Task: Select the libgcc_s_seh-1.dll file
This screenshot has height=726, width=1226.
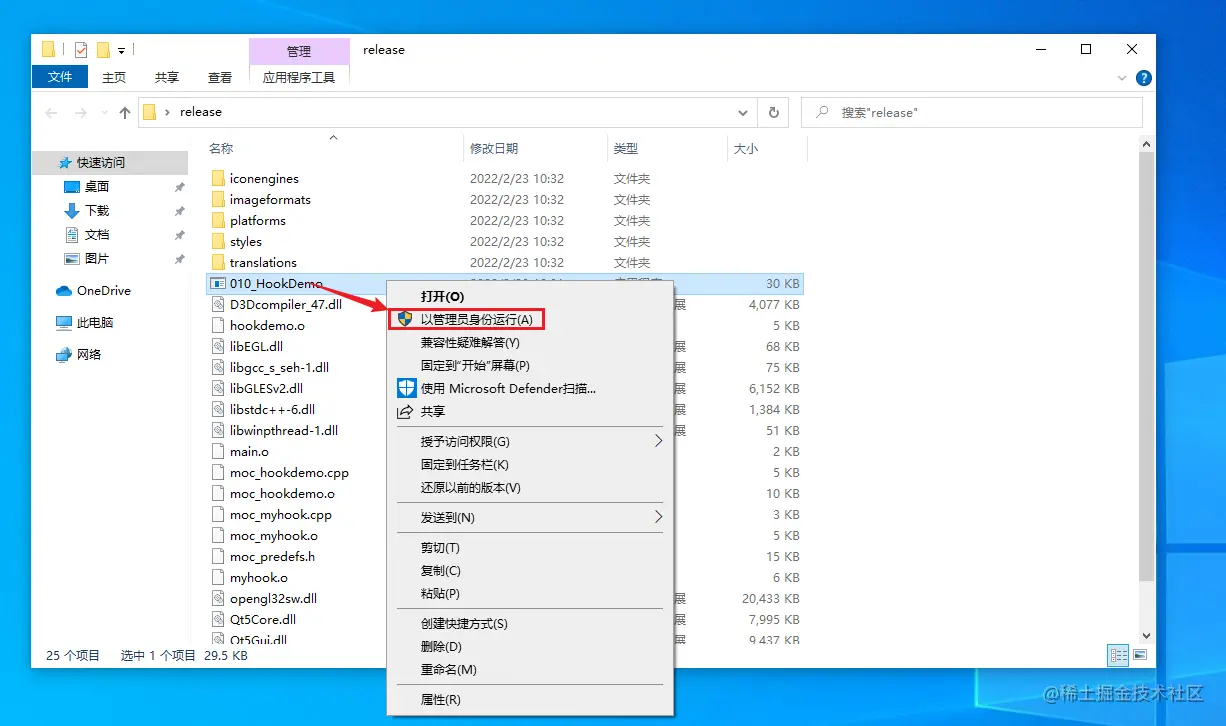Action: pos(279,368)
